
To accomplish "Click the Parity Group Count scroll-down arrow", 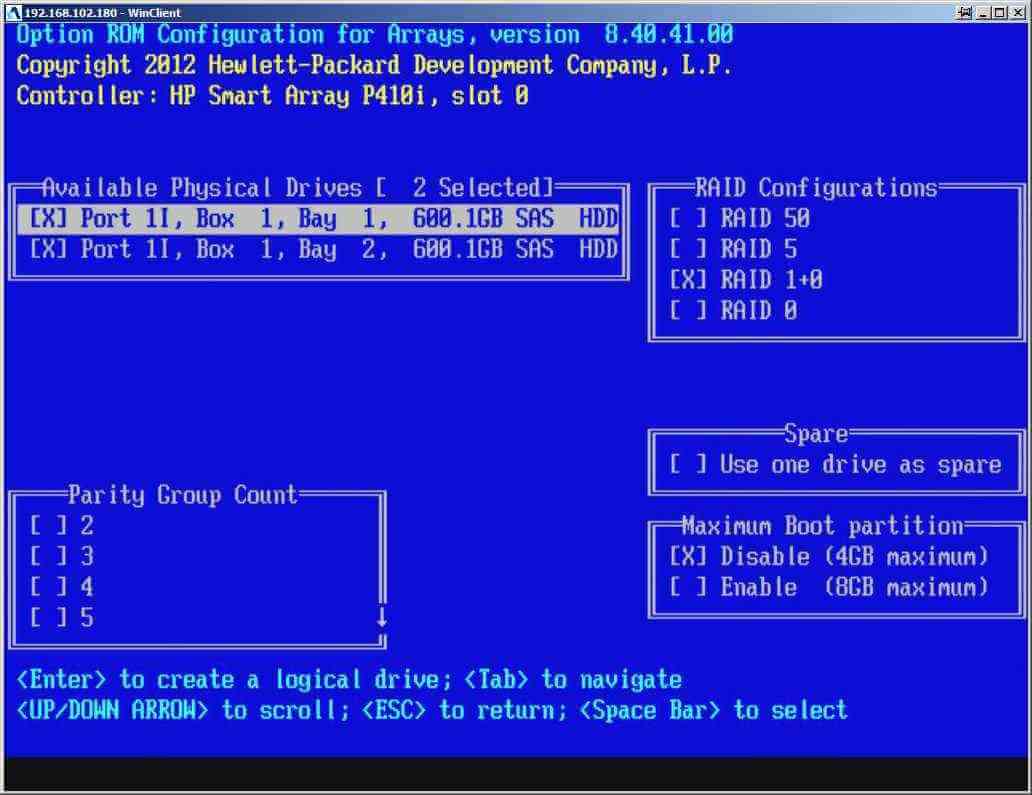I will coord(382,617).
